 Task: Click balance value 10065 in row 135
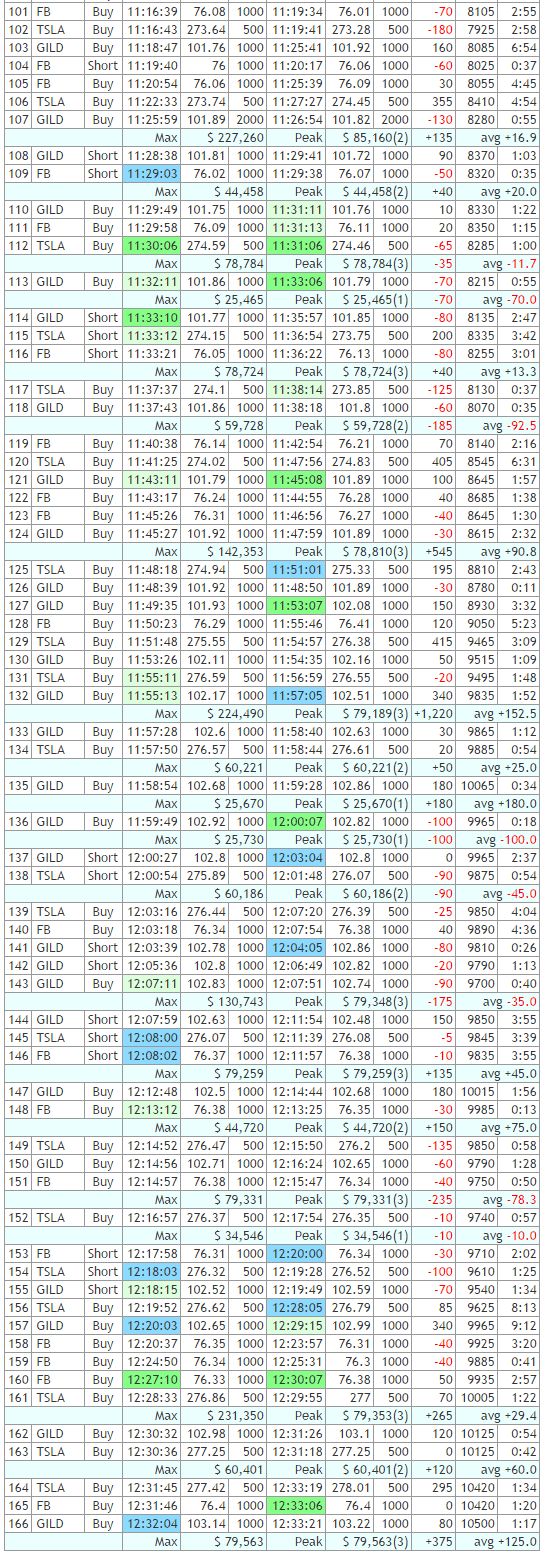[479, 785]
